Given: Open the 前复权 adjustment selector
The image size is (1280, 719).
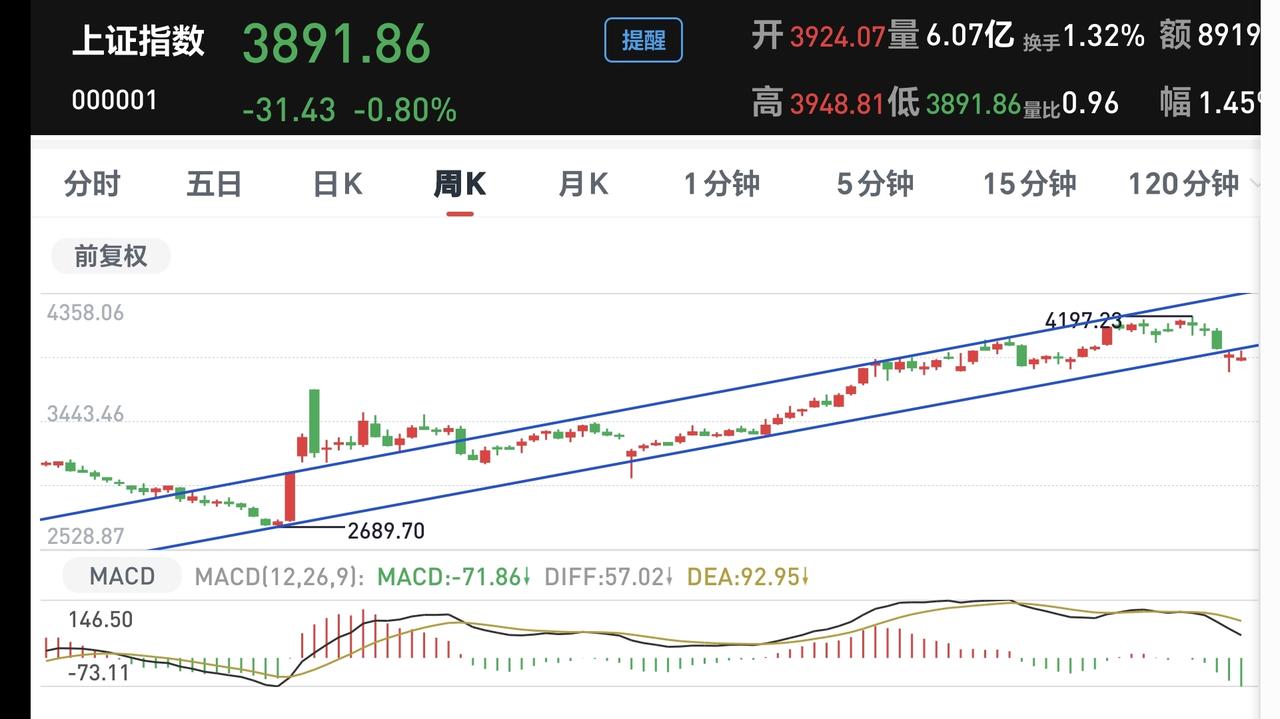Looking at the screenshot, I should 111,256.
